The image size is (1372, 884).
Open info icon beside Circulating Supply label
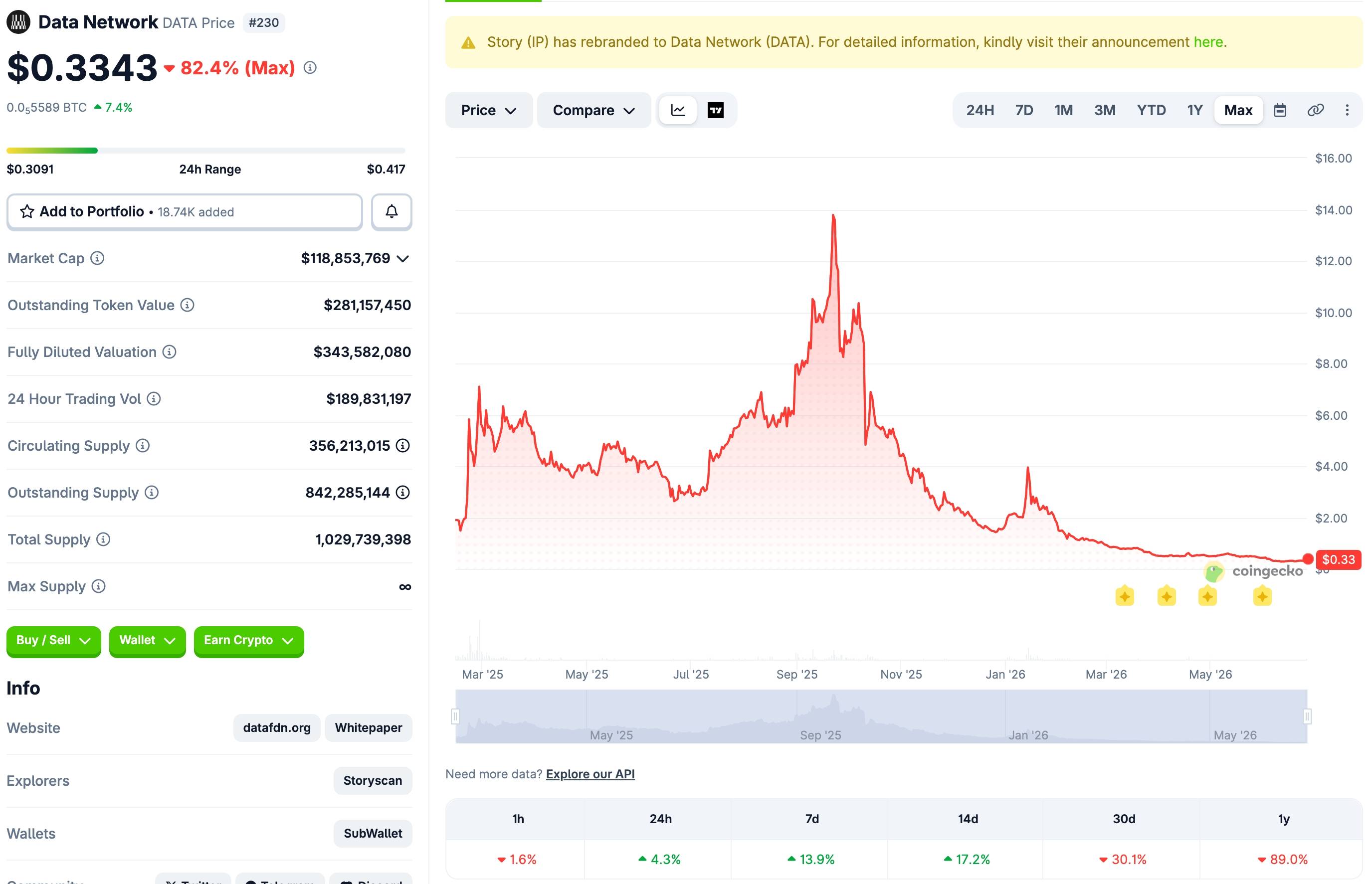(143, 445)
